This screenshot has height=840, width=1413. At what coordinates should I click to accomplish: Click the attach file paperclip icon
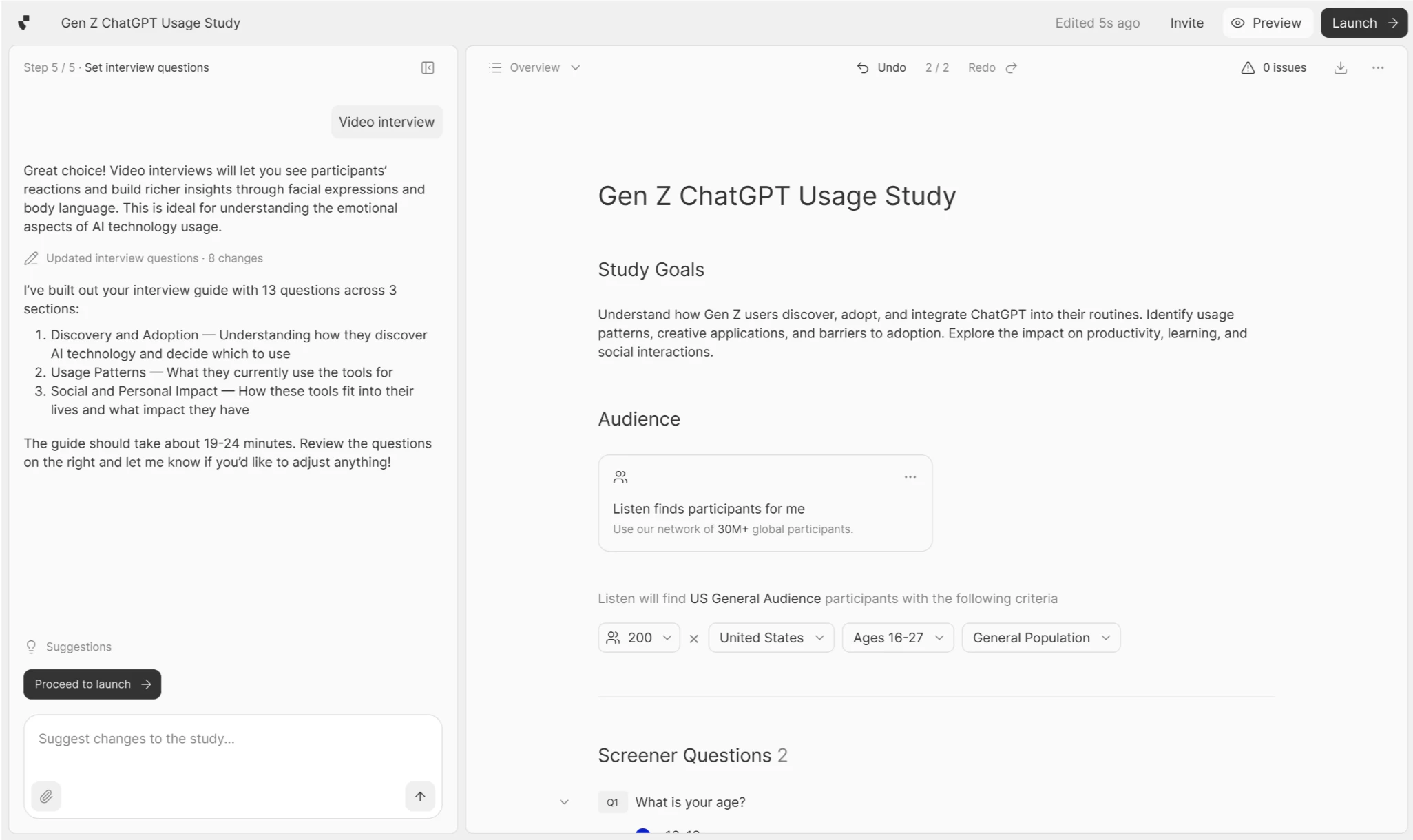click(x=46, y=796)
